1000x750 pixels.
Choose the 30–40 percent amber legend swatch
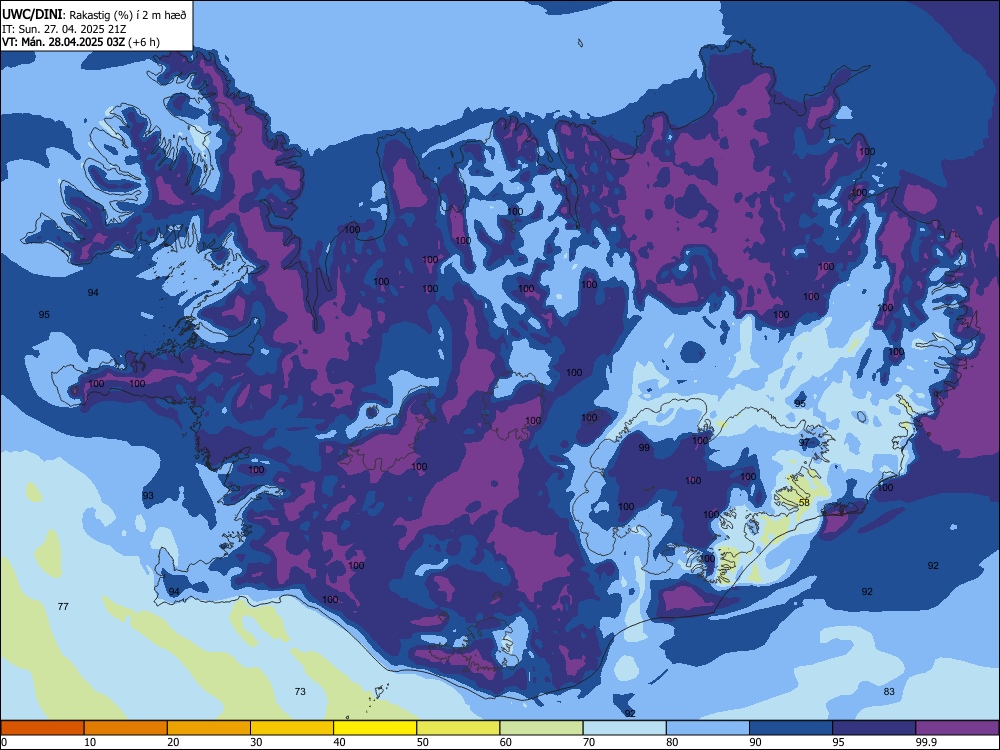coord(292,728)
